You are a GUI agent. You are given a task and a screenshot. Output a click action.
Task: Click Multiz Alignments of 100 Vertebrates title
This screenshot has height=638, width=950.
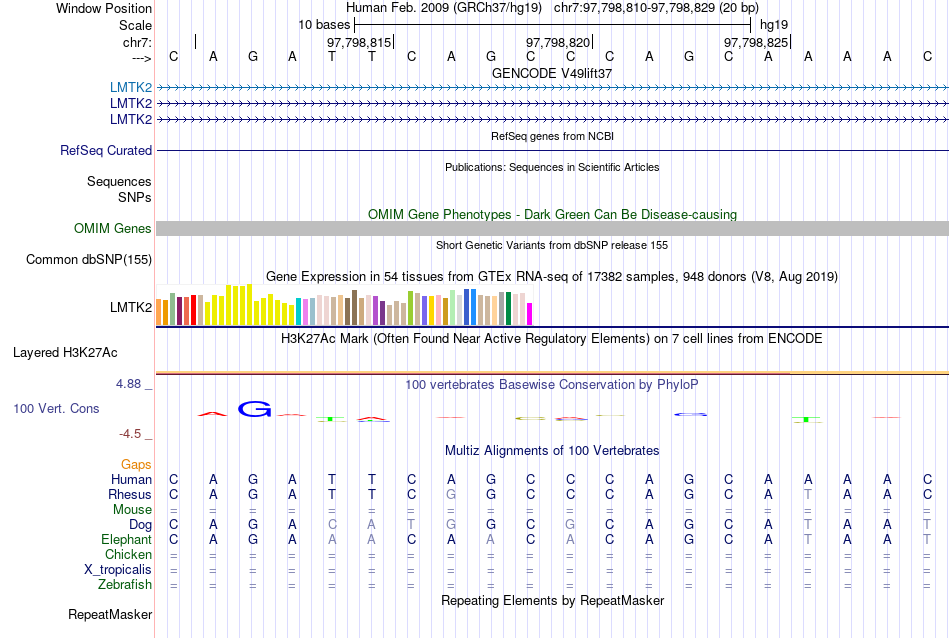pos(552,451)
